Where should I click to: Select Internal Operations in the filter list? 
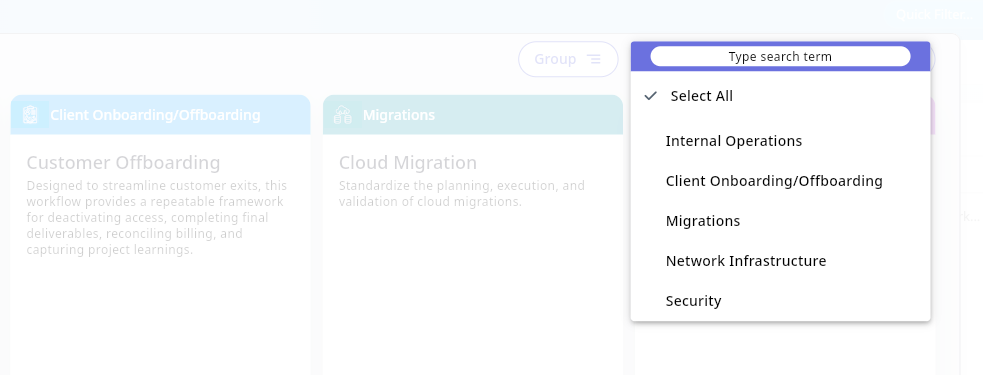point(781,141)
